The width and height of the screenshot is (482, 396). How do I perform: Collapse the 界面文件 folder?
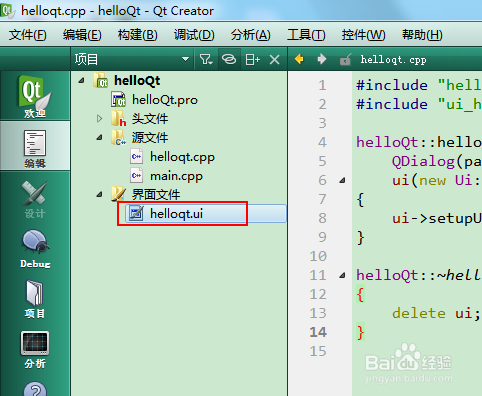pos(99,194)
